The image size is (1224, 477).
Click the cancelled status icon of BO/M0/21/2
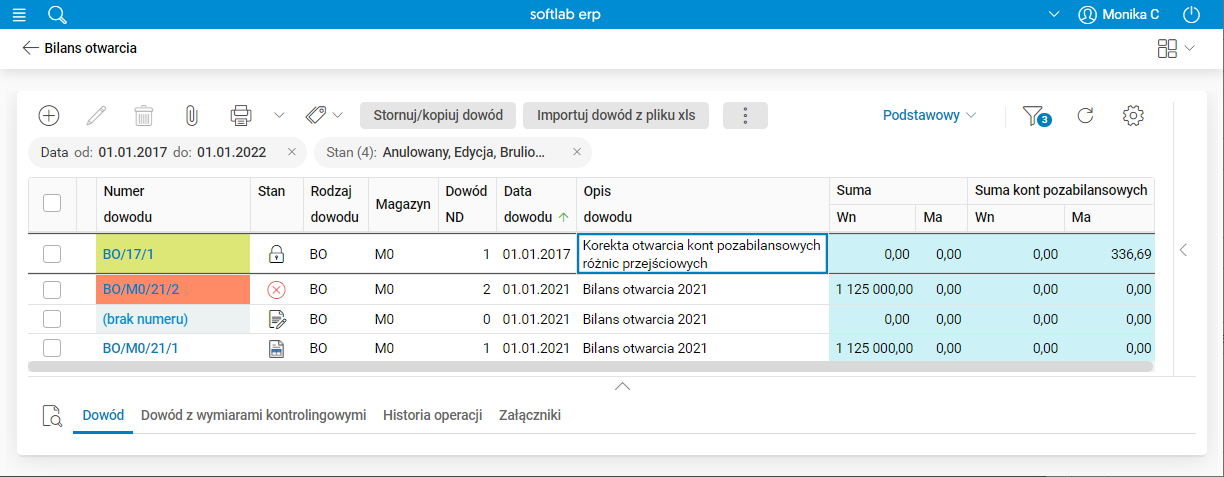[x=277, y=290]
